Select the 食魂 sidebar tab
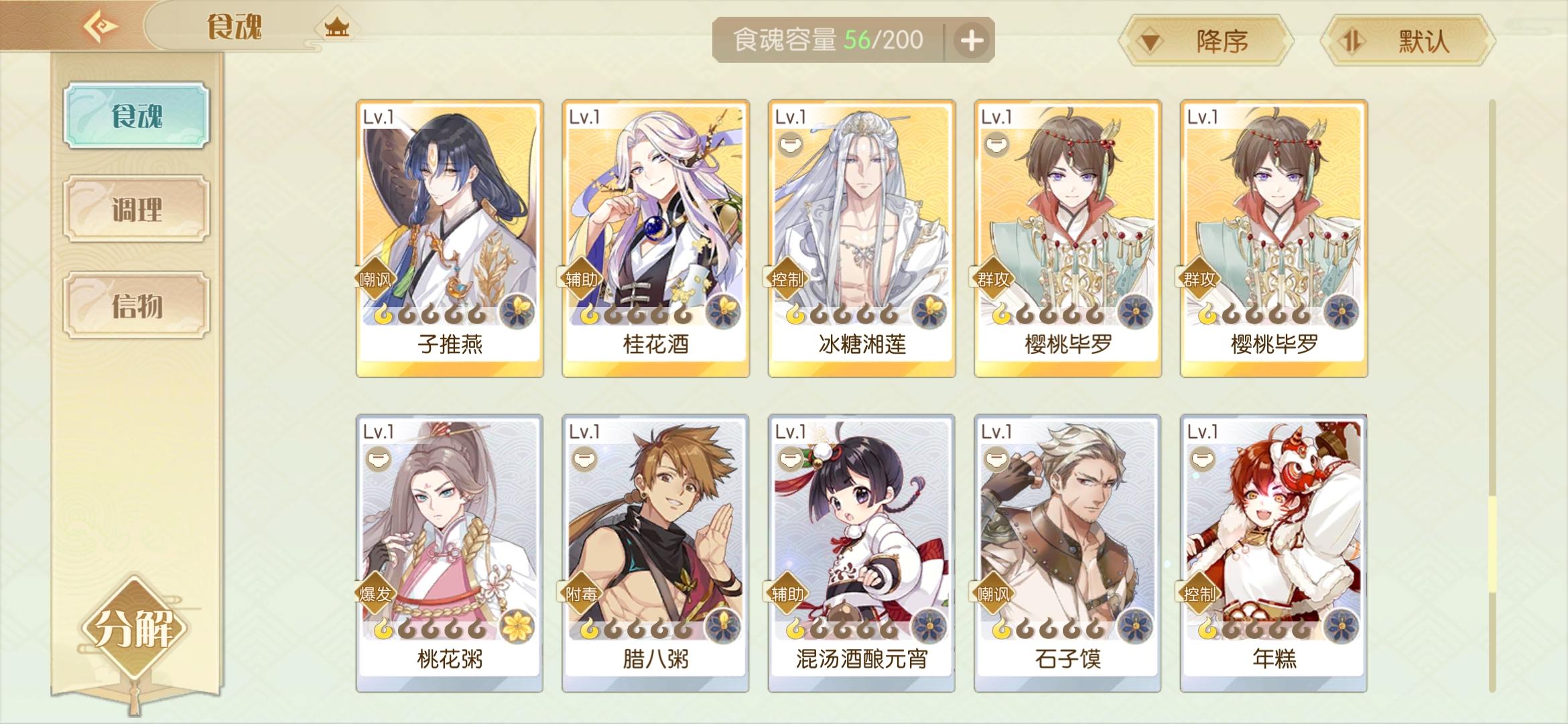This screenshot has width=1568, height=724. pos(137,115)
